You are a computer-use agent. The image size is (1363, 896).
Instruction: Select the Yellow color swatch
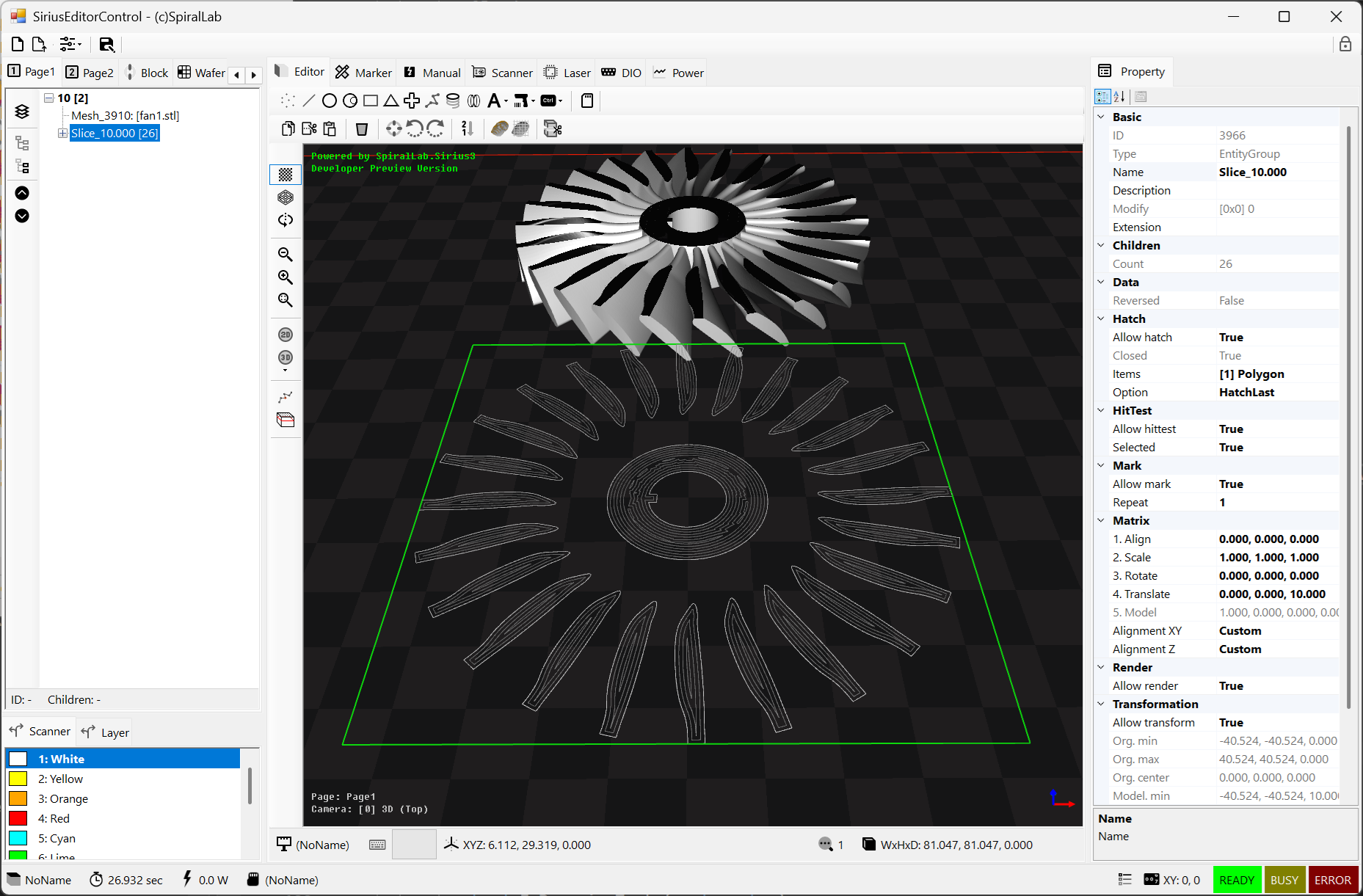point(18,779)
